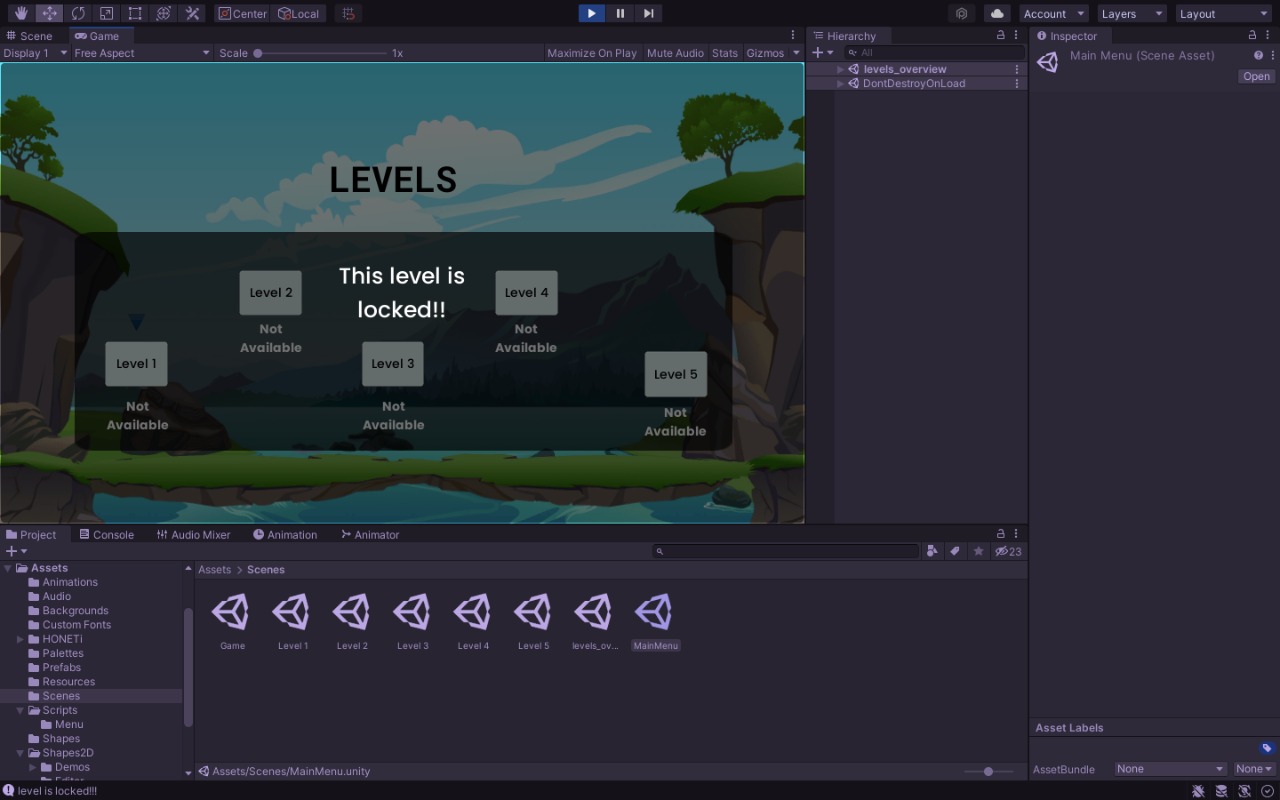The height and width of the screenshot is (800, 1280).
Task: Open Hierarchy panel three-dot options menu
Action: [1016, 35]
